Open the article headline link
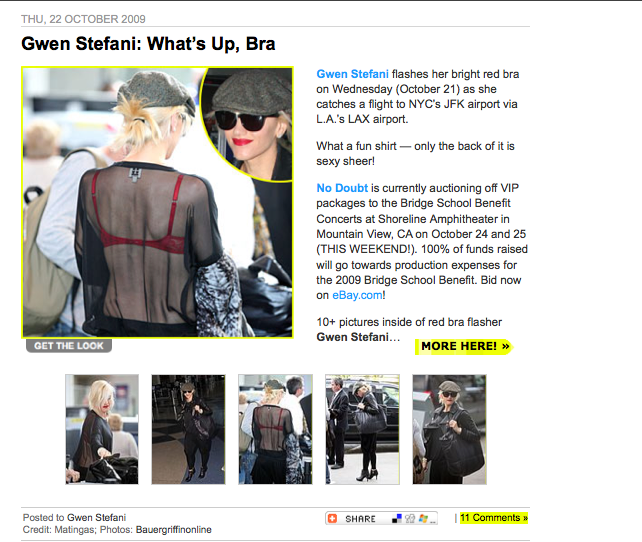This screenshot has width=642, height=542. tap(148, 44)
